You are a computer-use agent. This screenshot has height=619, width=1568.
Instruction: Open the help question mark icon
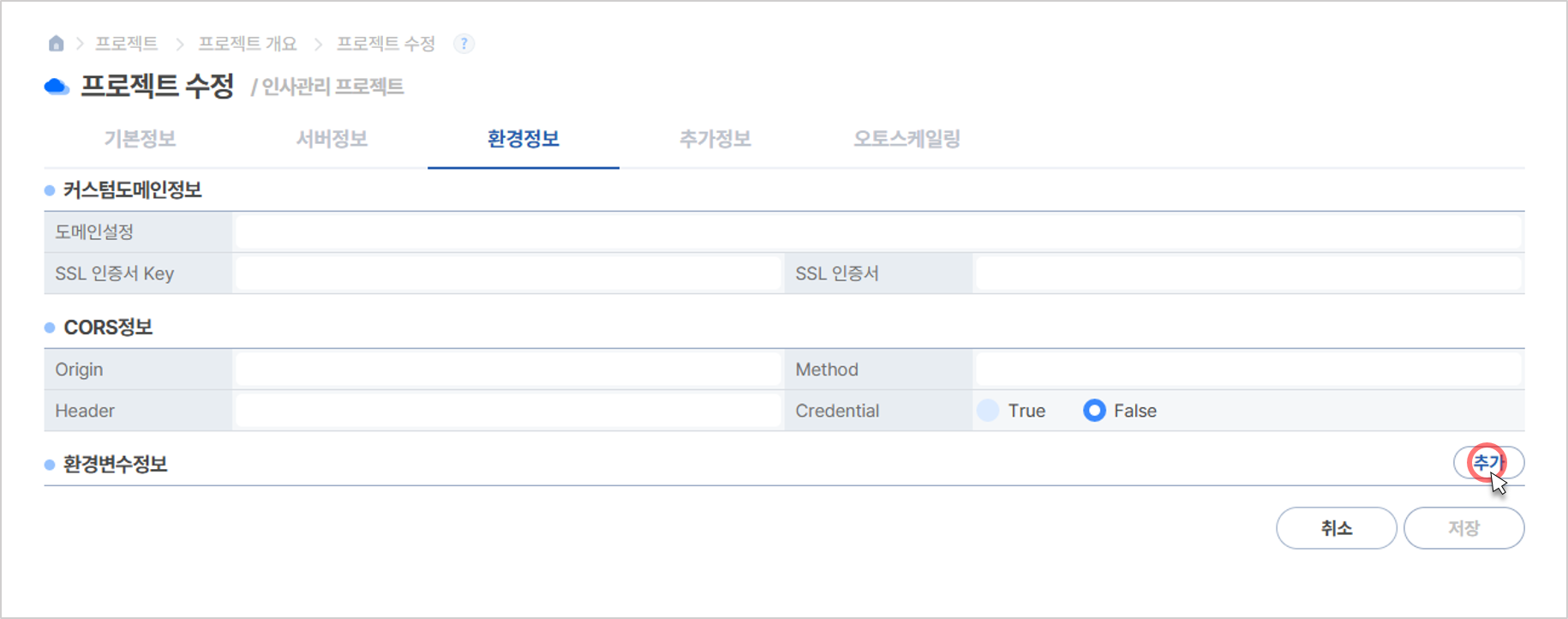[x=464, y=44]
